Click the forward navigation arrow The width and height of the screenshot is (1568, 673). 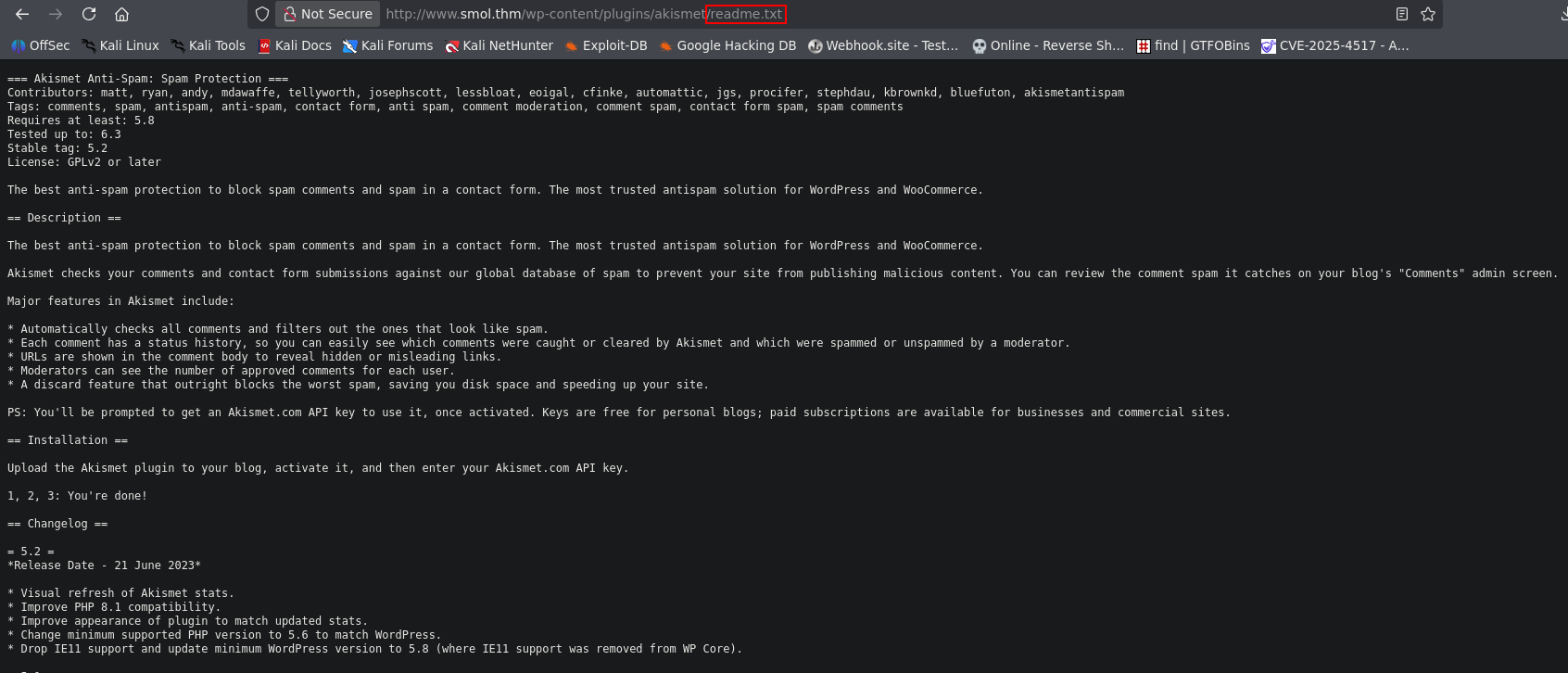(56, 14)
